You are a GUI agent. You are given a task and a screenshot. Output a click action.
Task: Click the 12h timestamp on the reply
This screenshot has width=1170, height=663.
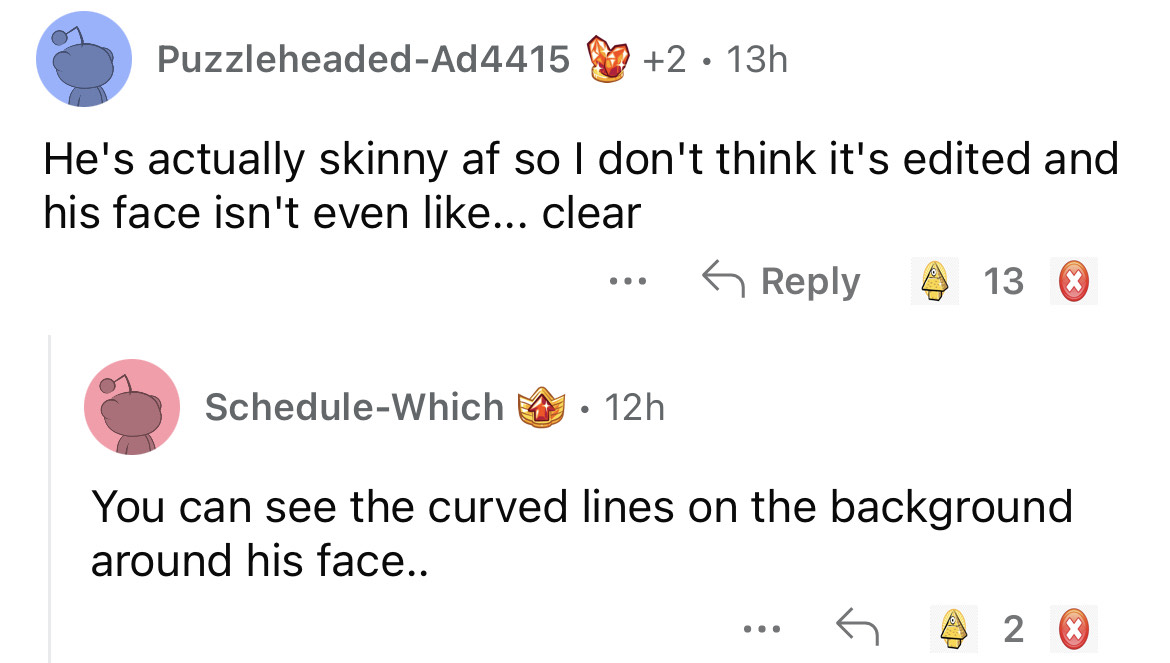(x=632, y=407)
